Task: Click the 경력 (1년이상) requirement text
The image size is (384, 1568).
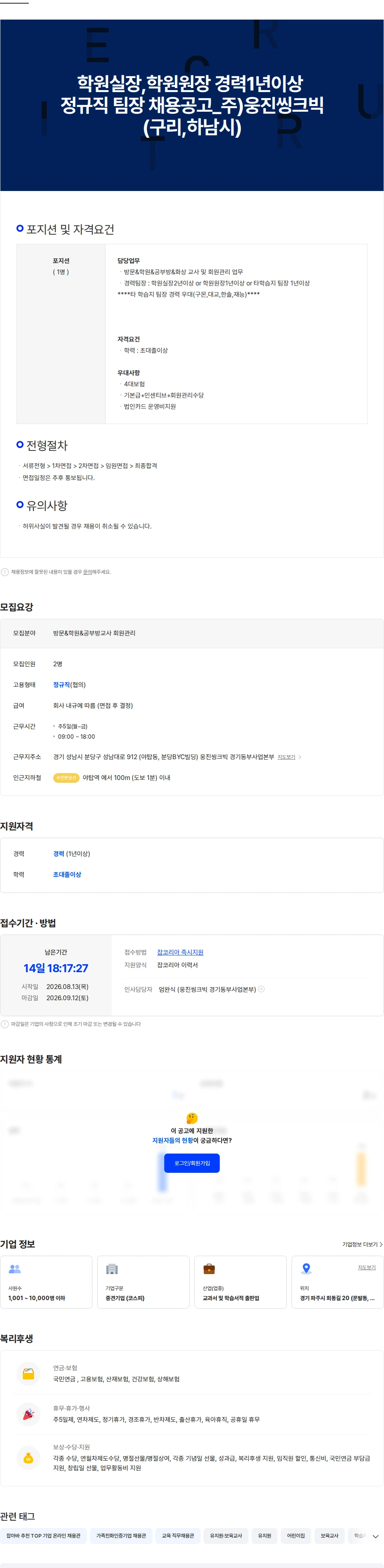Action: click(x=72, y=854)
